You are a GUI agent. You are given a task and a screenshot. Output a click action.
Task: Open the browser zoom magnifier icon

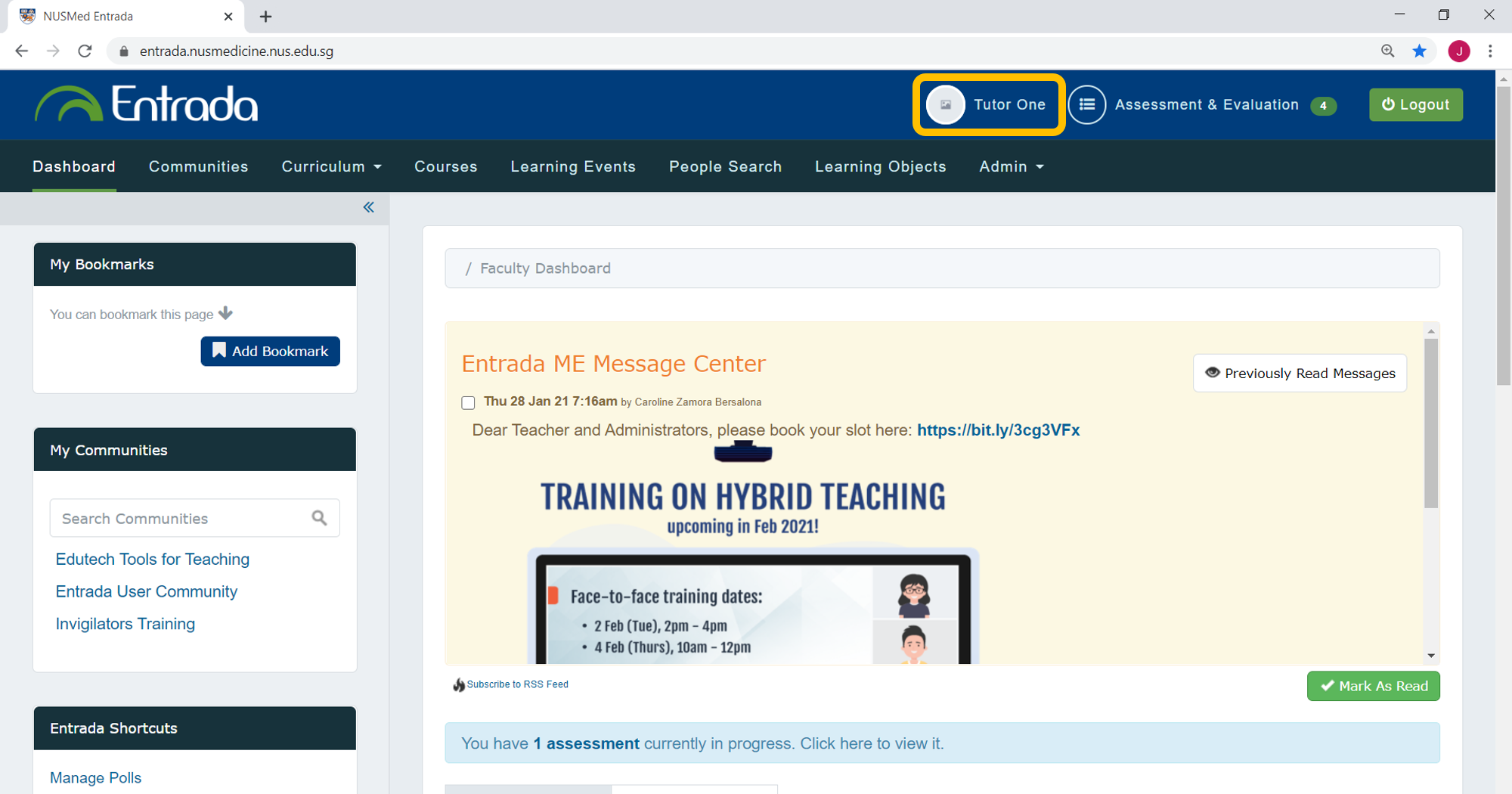coord(1387,51)
